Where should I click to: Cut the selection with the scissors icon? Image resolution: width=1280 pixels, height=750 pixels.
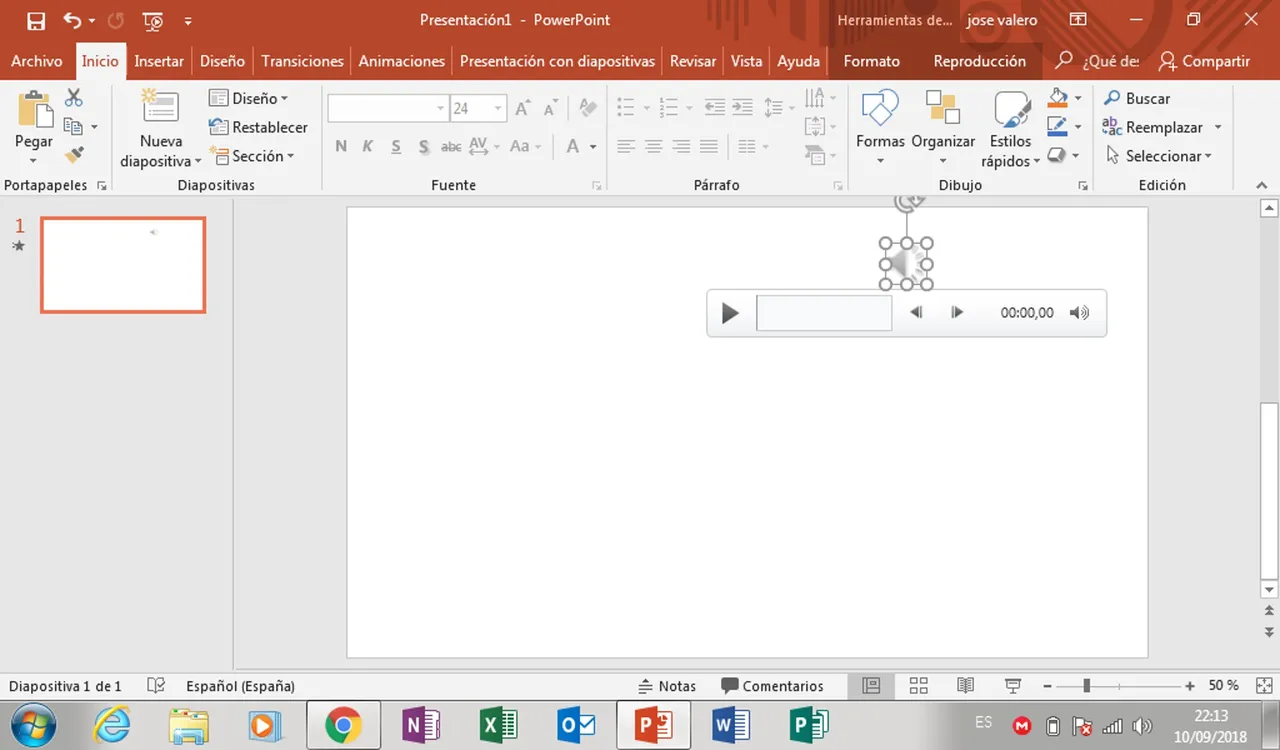click(x=74, y=98)
